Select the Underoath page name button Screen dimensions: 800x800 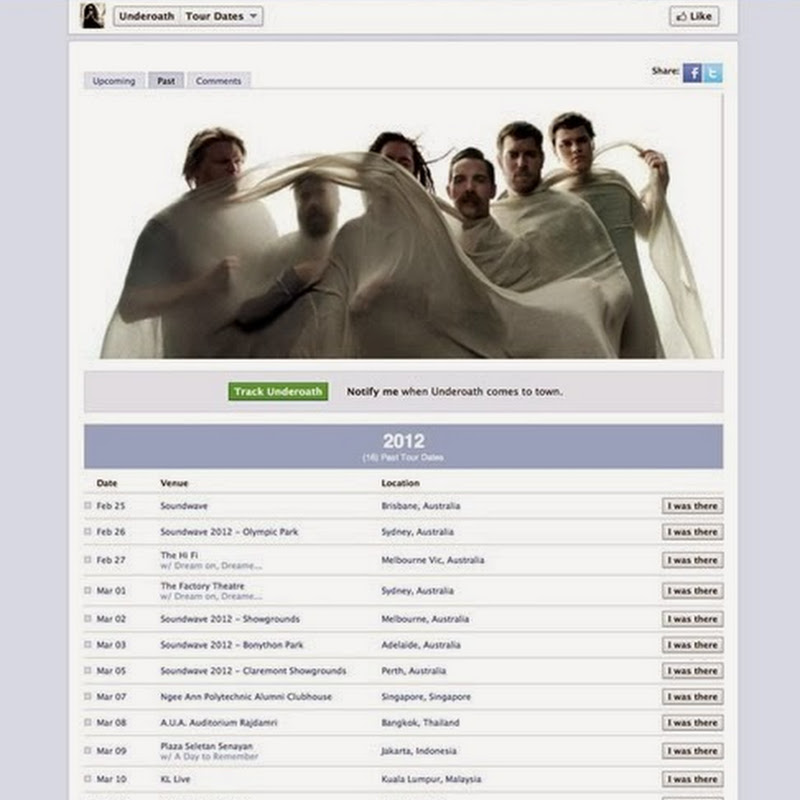click(146, 16)
